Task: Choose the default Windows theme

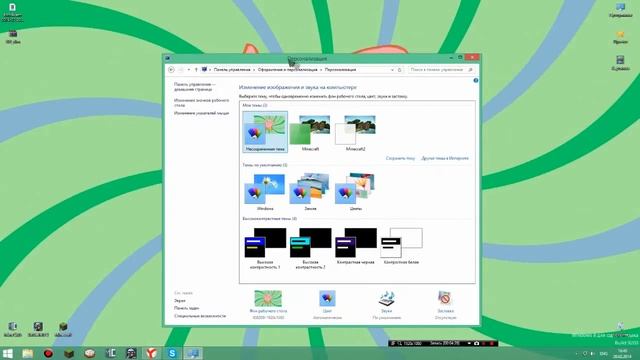Action: point(265,191)
